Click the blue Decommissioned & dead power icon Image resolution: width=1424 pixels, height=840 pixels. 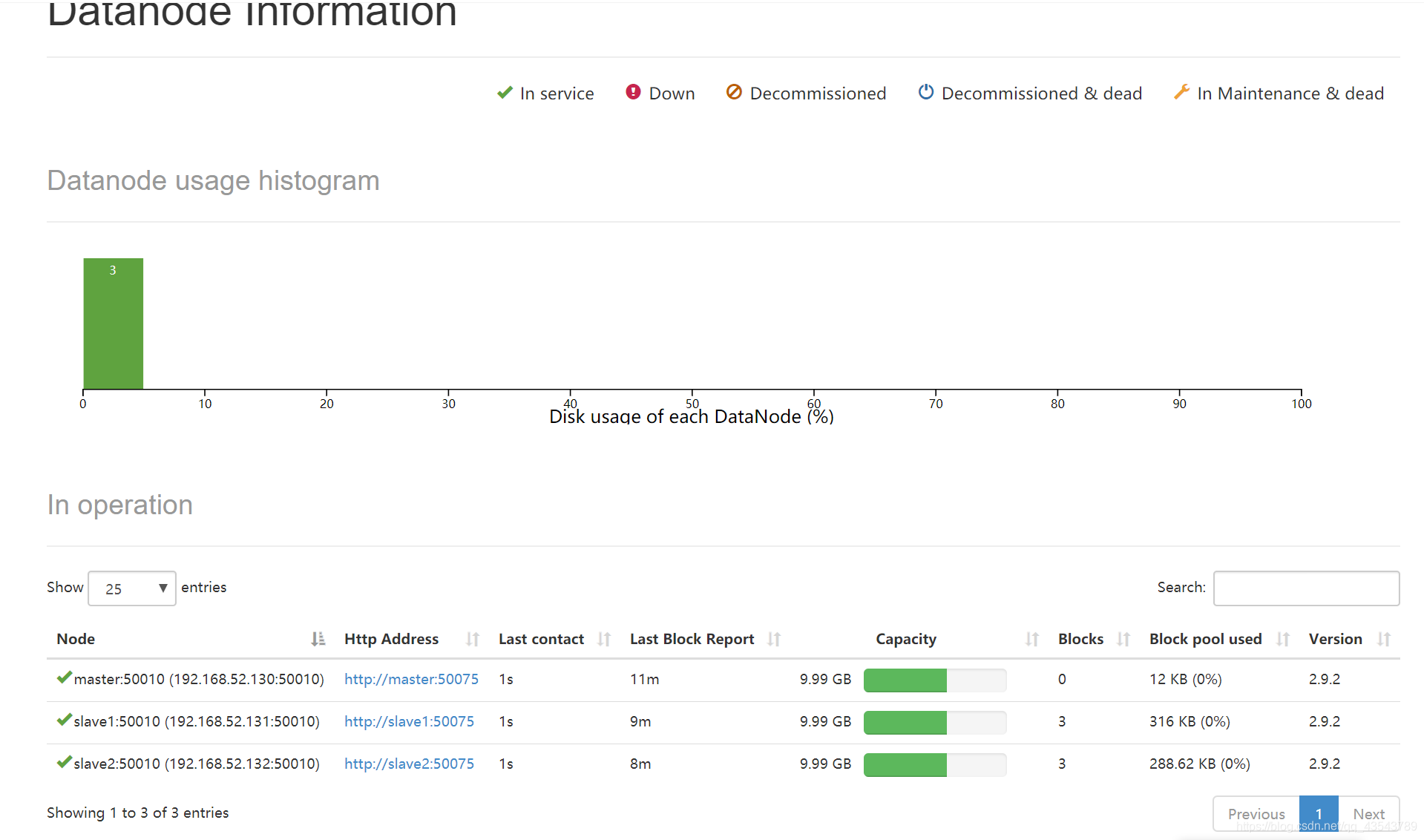click(925, 92)
